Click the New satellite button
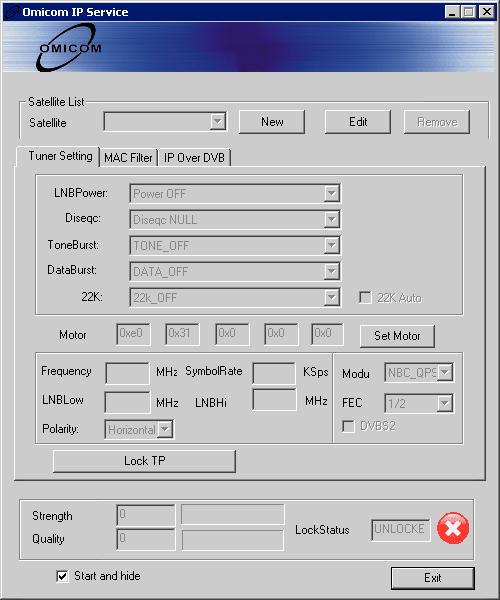 point(272,122)
